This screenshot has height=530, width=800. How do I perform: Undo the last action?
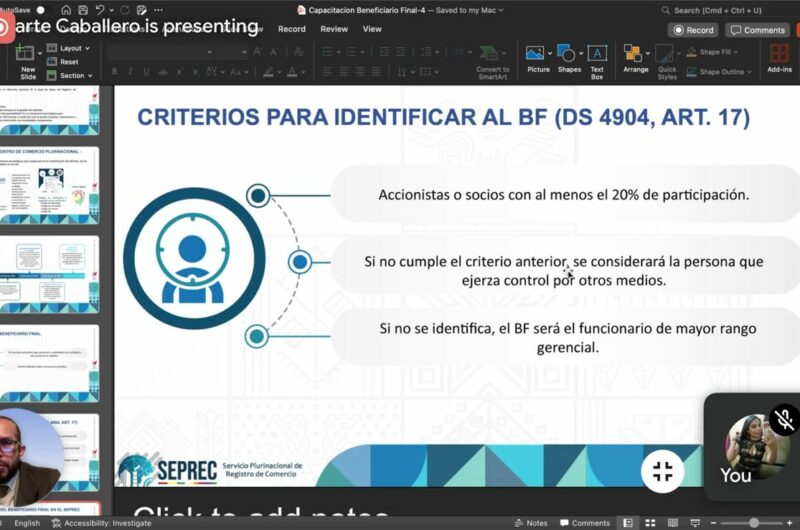click(100, 10)
